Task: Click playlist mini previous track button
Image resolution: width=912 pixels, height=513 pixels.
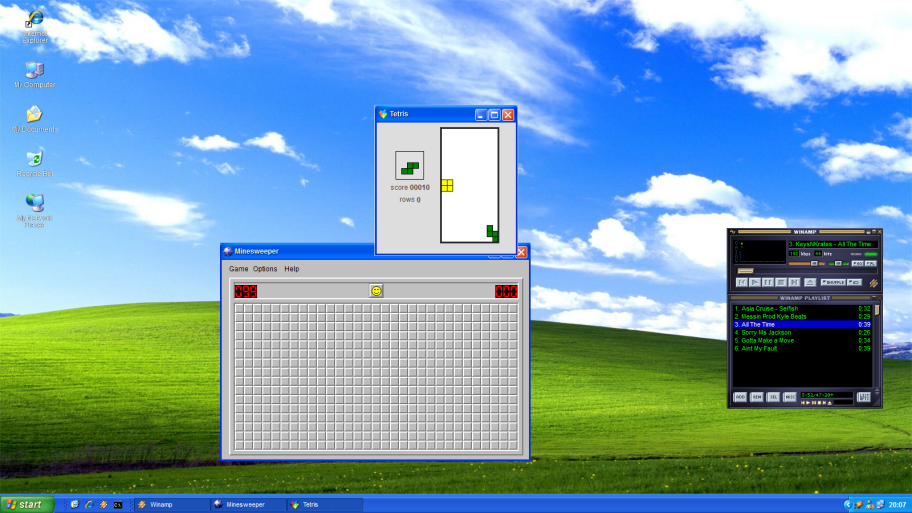Action: coord(803,402)
